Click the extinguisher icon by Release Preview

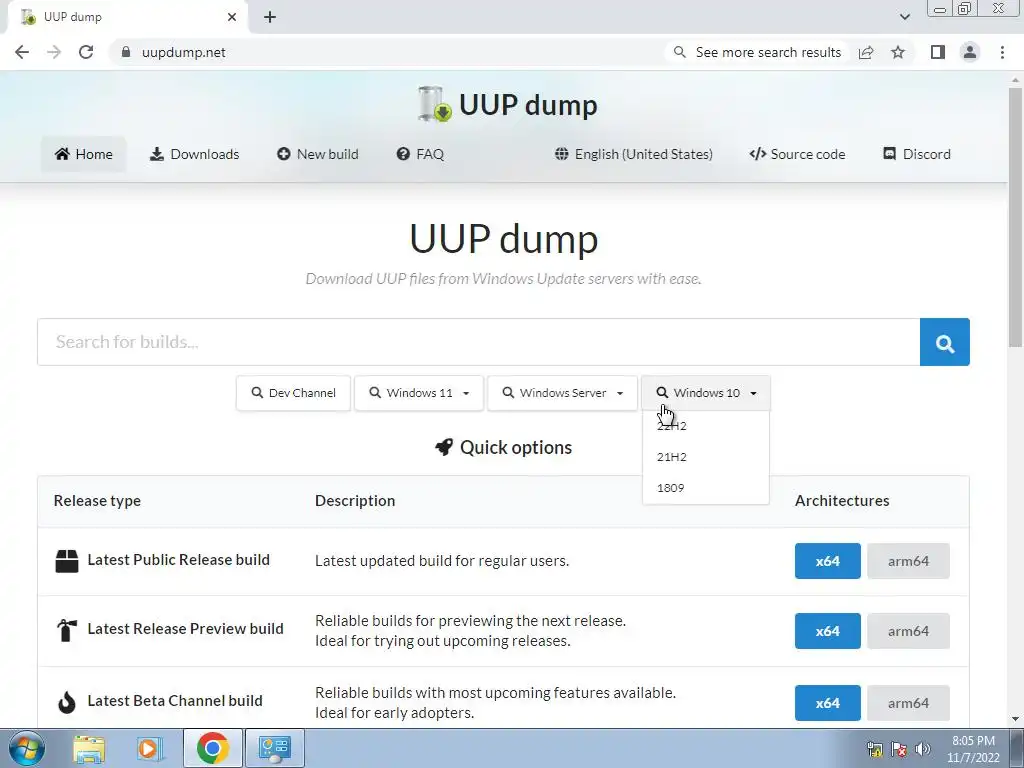pyautogui.click(x=67, y=630)
